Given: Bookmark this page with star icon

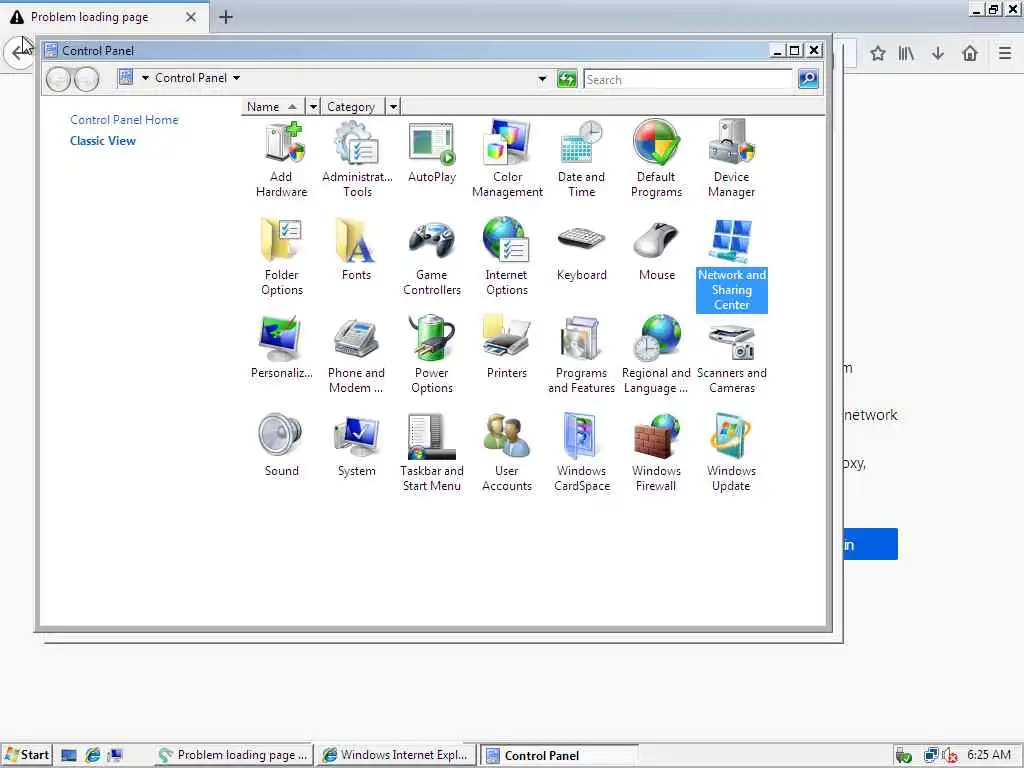Looking at the screenshot, I should pos(878,53).
